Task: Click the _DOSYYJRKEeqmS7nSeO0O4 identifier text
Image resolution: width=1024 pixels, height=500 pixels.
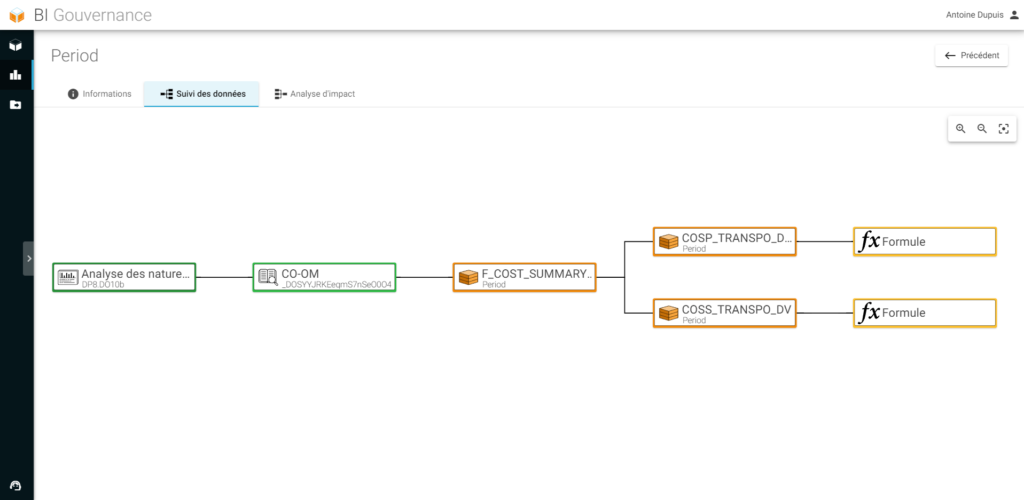Action: coord(336,285)
